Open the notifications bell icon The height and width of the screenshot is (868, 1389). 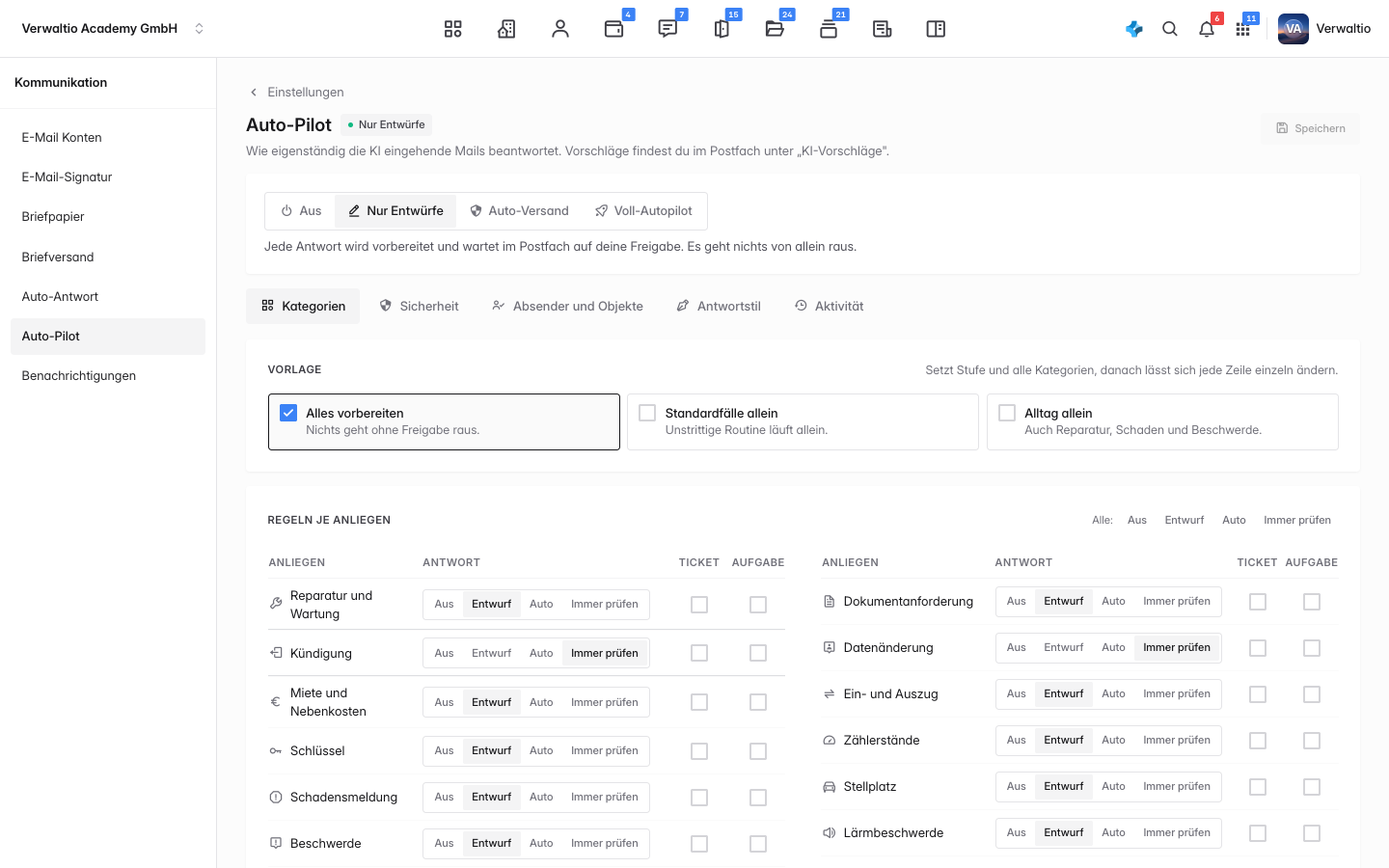[x=1207, y=29]
